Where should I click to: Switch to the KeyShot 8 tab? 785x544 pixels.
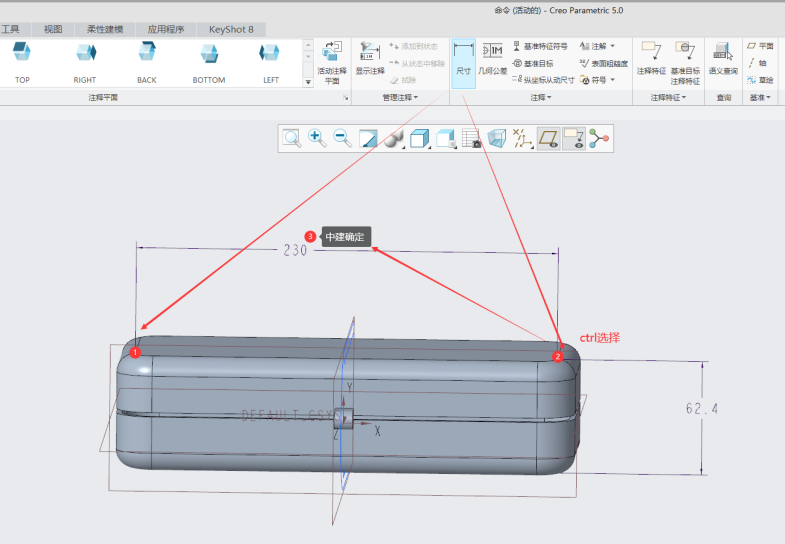pyautogui.click(x=230, y=29)
